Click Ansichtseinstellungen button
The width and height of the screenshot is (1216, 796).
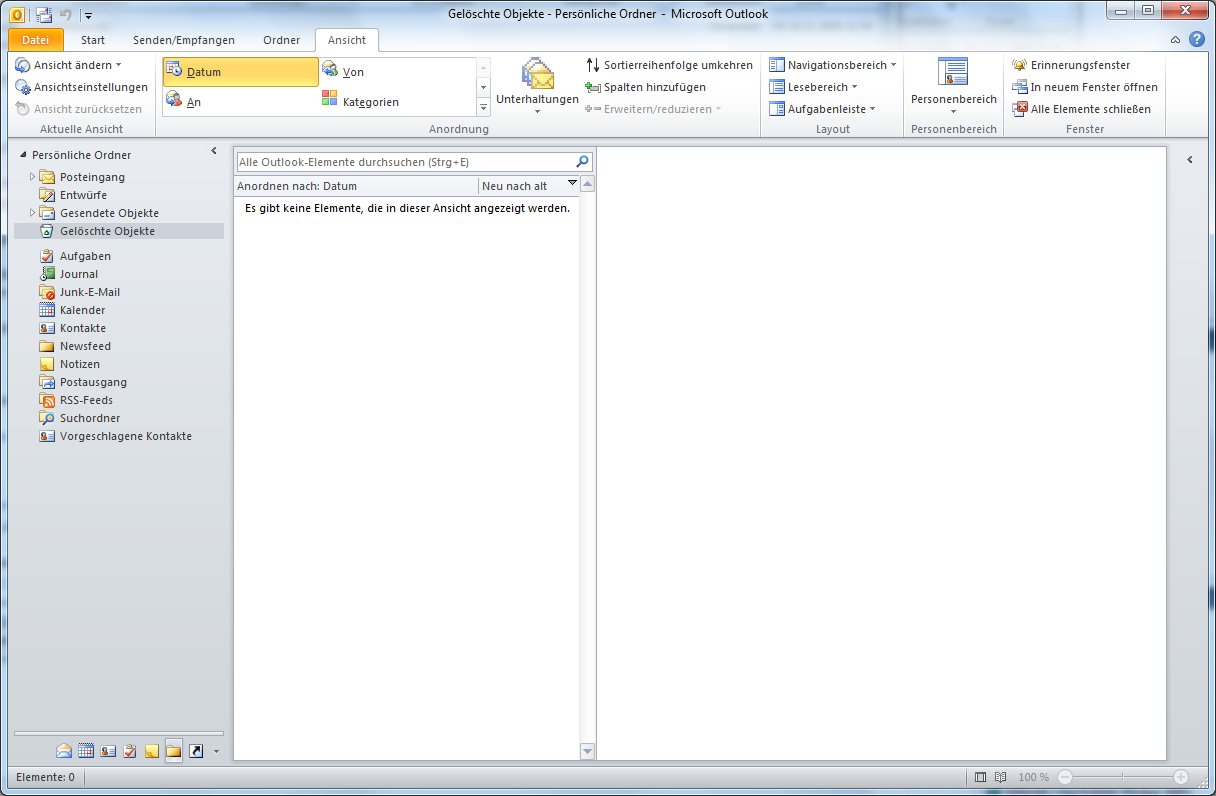pos(81,87)
